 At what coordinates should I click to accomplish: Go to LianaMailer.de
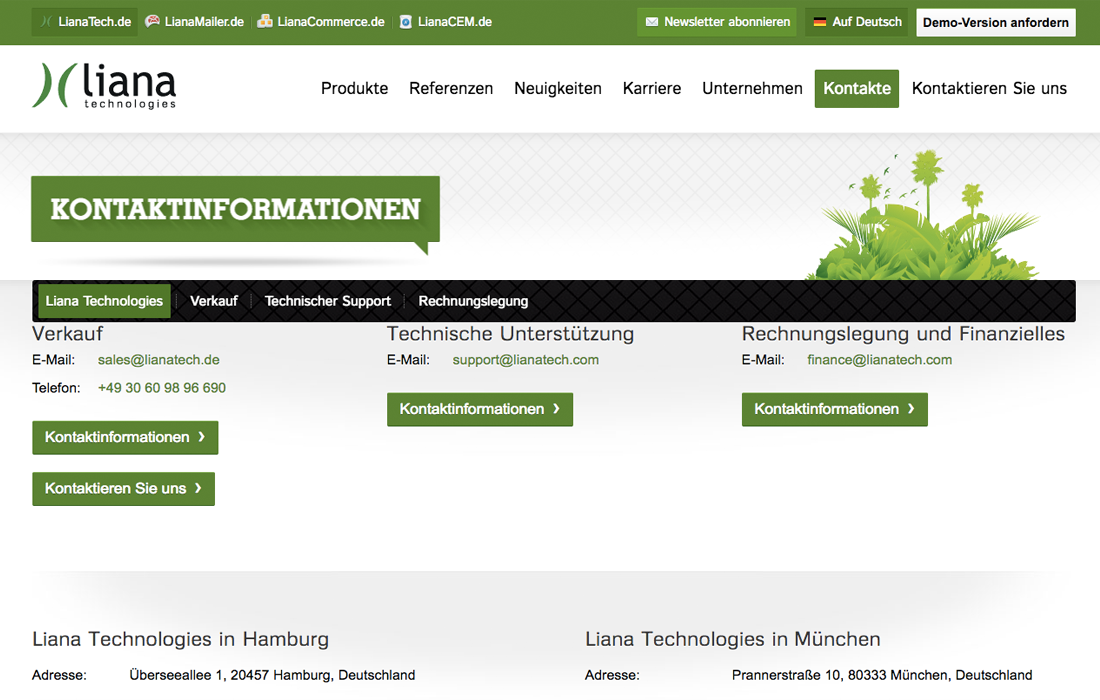pos(195,22)
